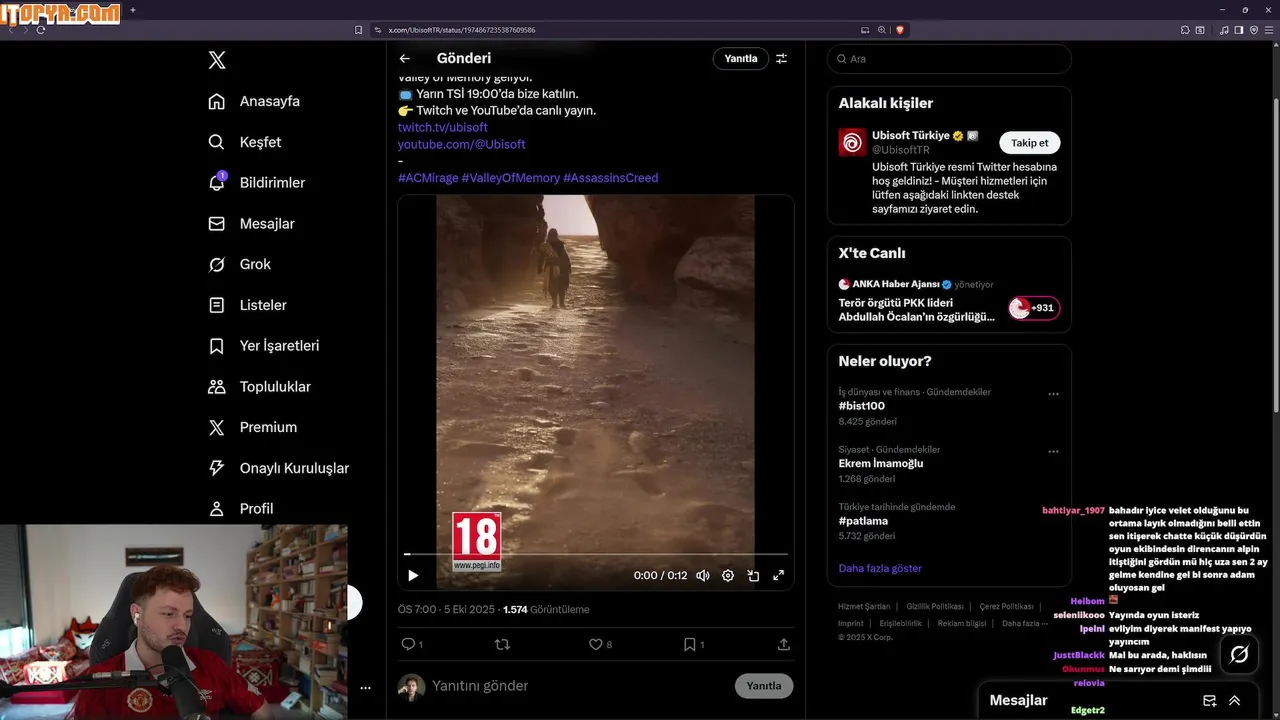Open the #ValleyOfMemory hashtag
Screen dimensions: 1280x720
coord(510,178)
